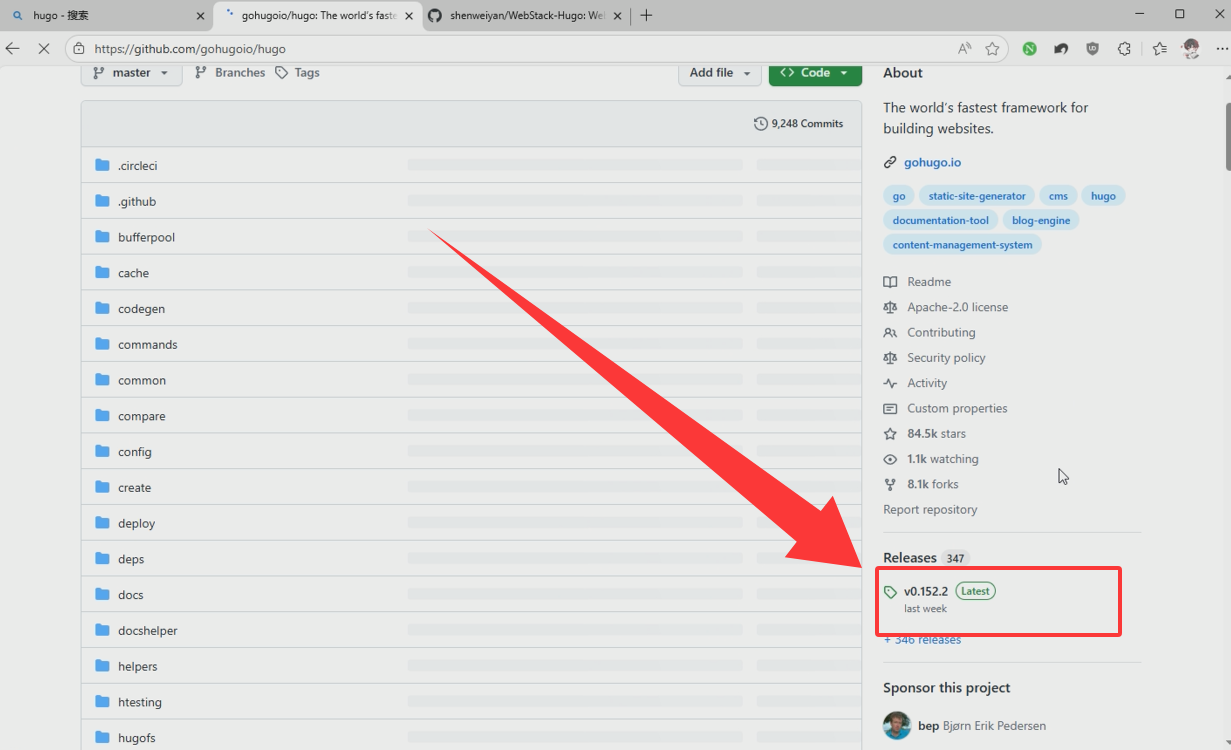Click the v0.152.2 latest release link
This screenshot has width=1231, height=750.
(x=925, y=591)
